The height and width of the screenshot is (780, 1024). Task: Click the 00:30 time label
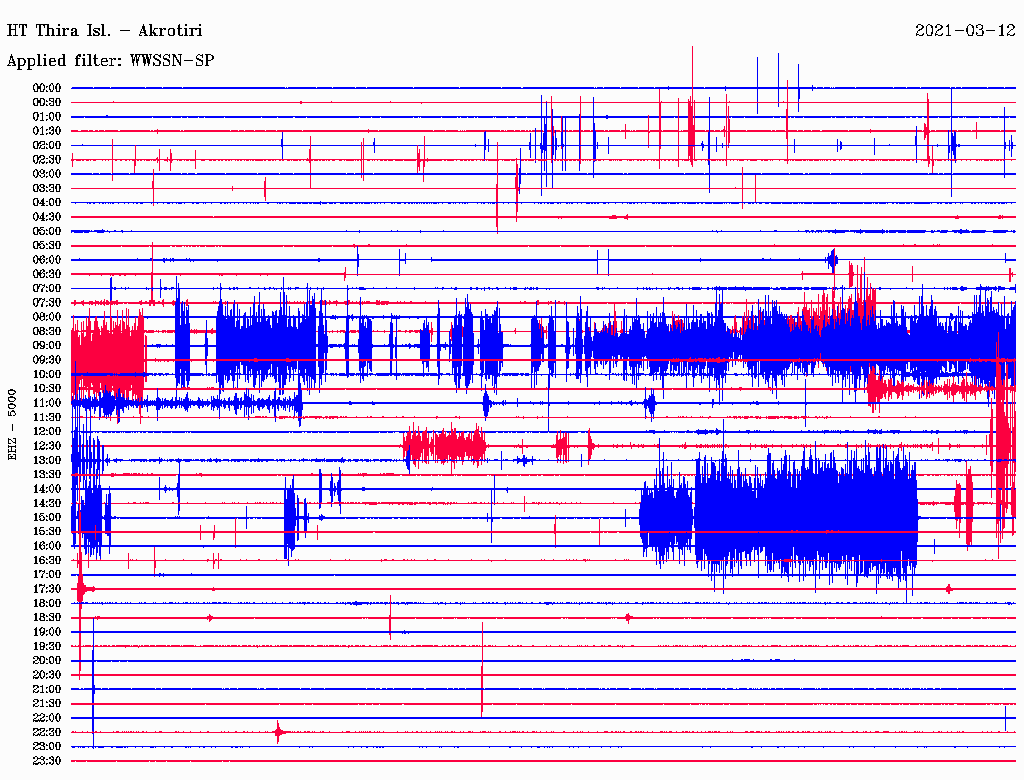(x=47, y=102)
